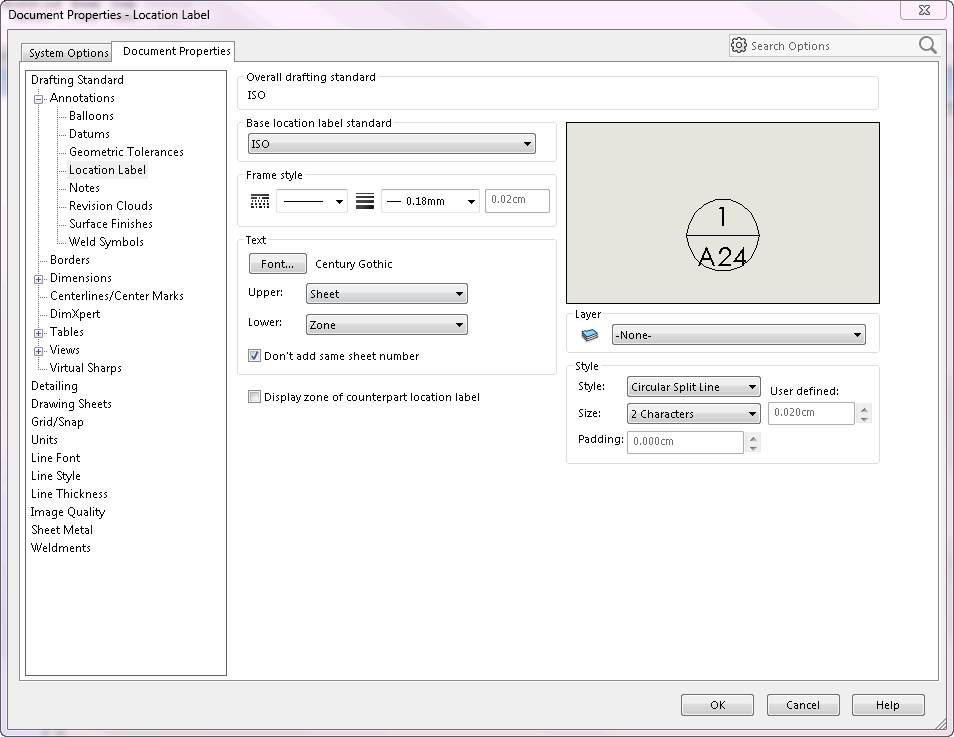The height and width of the screenshot is (737, 954).
Task: Switch to System Options tab
Action: [68, 53]
